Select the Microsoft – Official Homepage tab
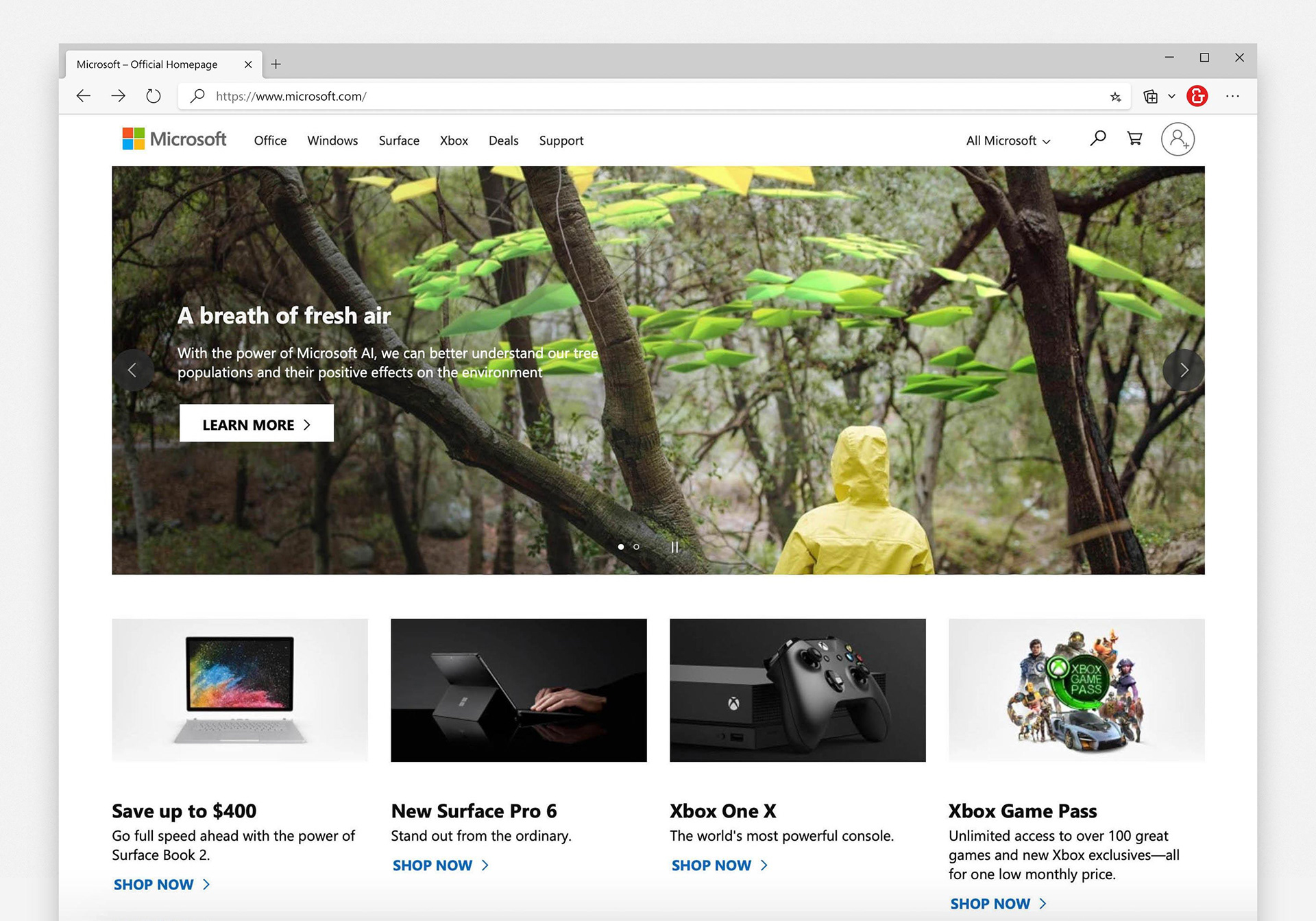Viewport: 1316px width, 921px height. [164, 64]
